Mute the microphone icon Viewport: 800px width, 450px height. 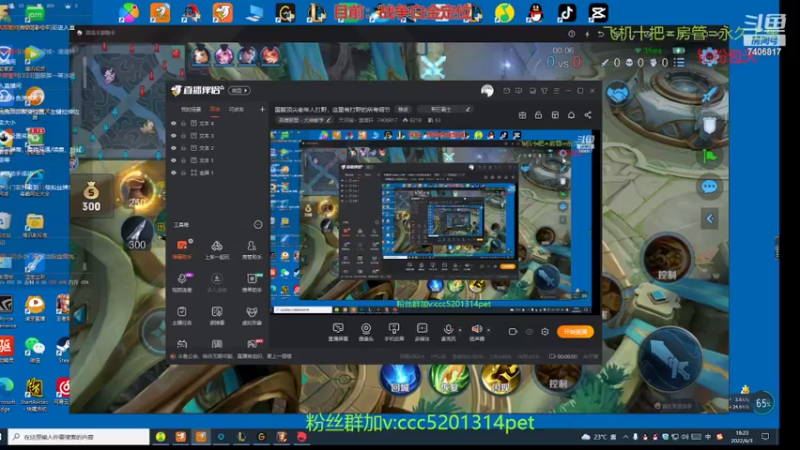click(x=448, y=330)
